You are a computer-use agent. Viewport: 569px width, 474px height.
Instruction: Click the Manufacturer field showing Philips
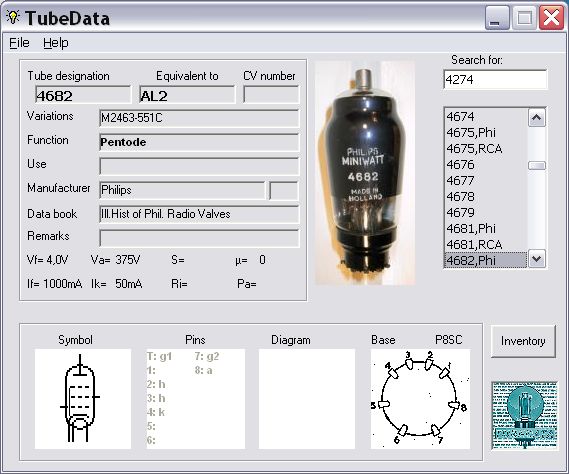(182, 190)
